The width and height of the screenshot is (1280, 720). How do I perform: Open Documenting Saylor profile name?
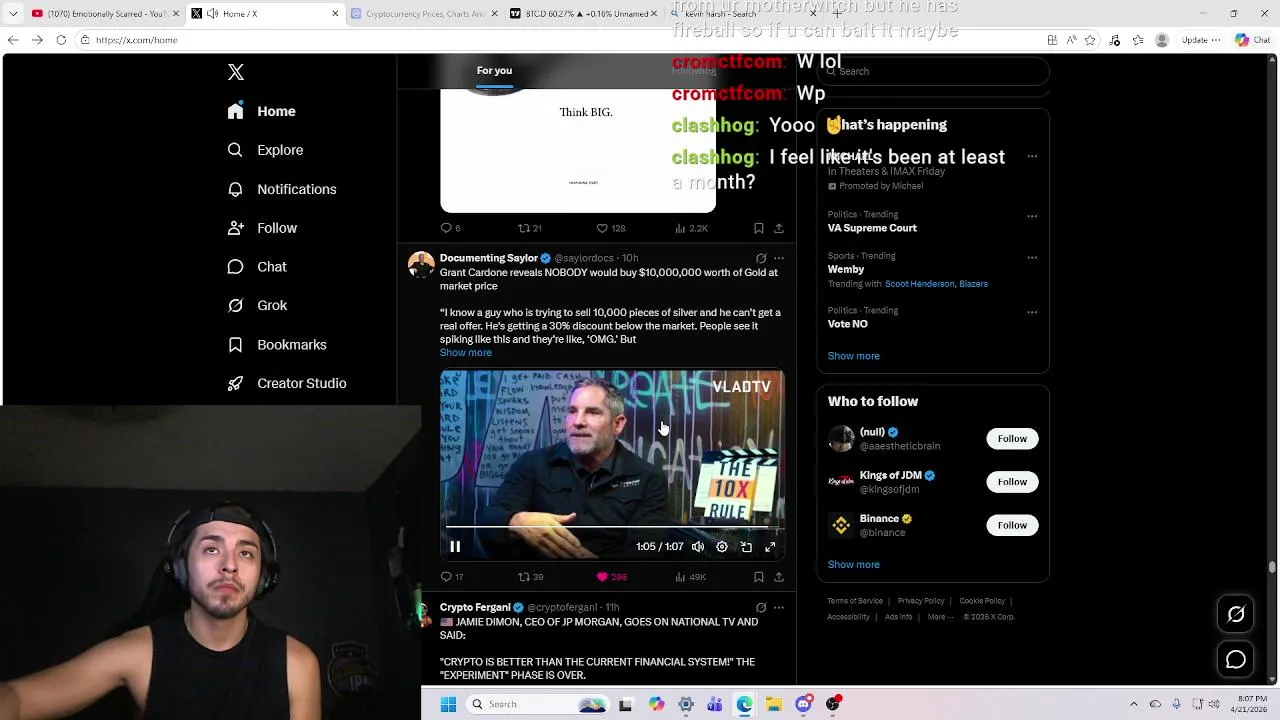coord(488,258)
